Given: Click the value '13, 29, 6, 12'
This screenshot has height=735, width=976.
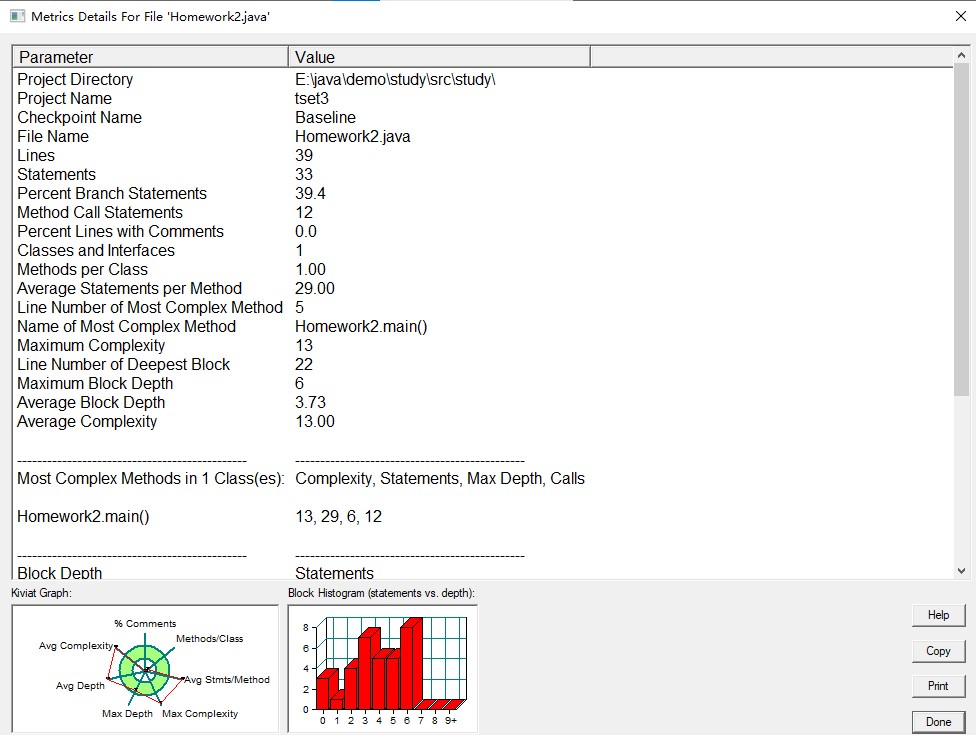Looking at the screenshot, I should tap(339, 516).
